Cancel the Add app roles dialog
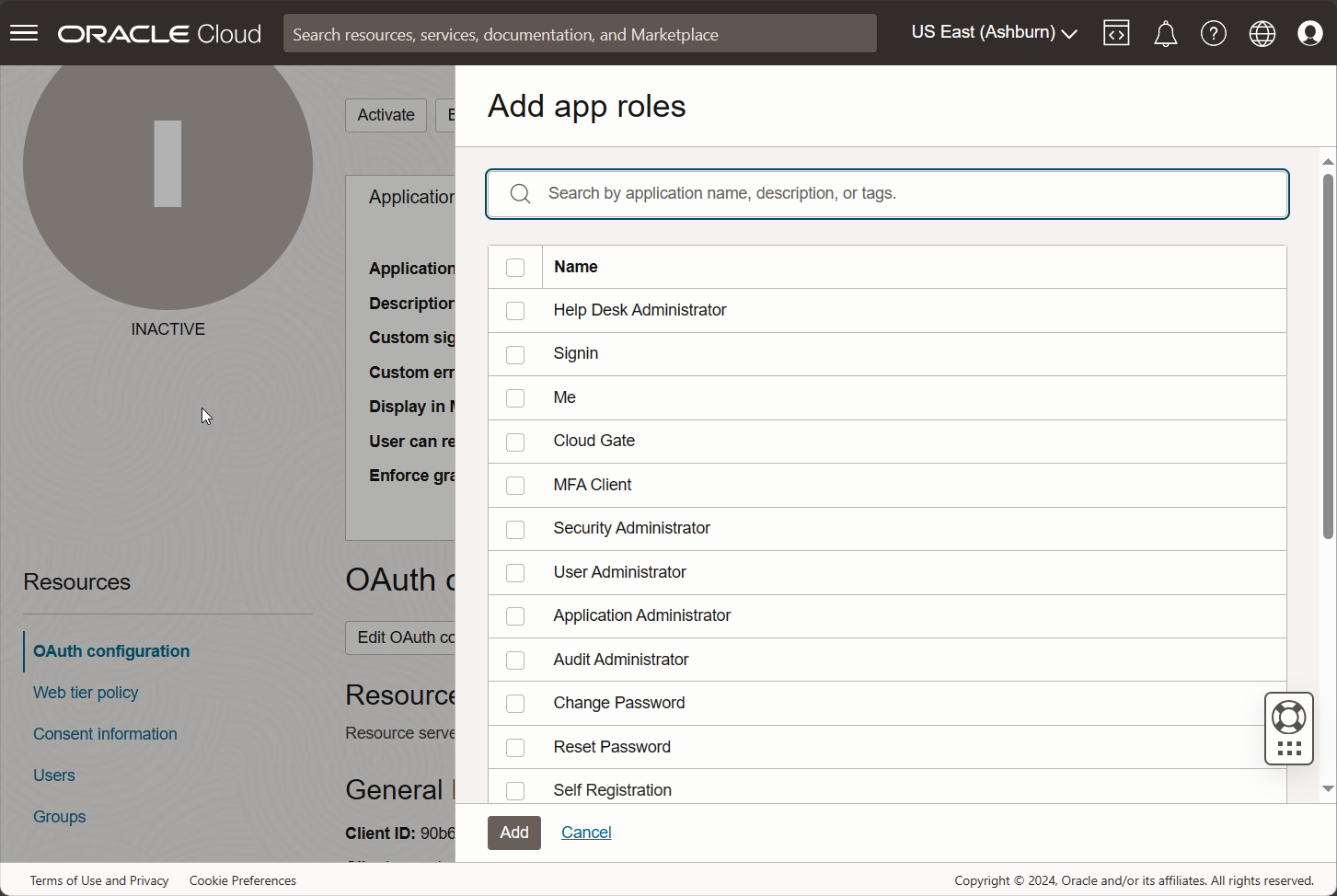The image size is (1337, 896). (x=585, y=832)
